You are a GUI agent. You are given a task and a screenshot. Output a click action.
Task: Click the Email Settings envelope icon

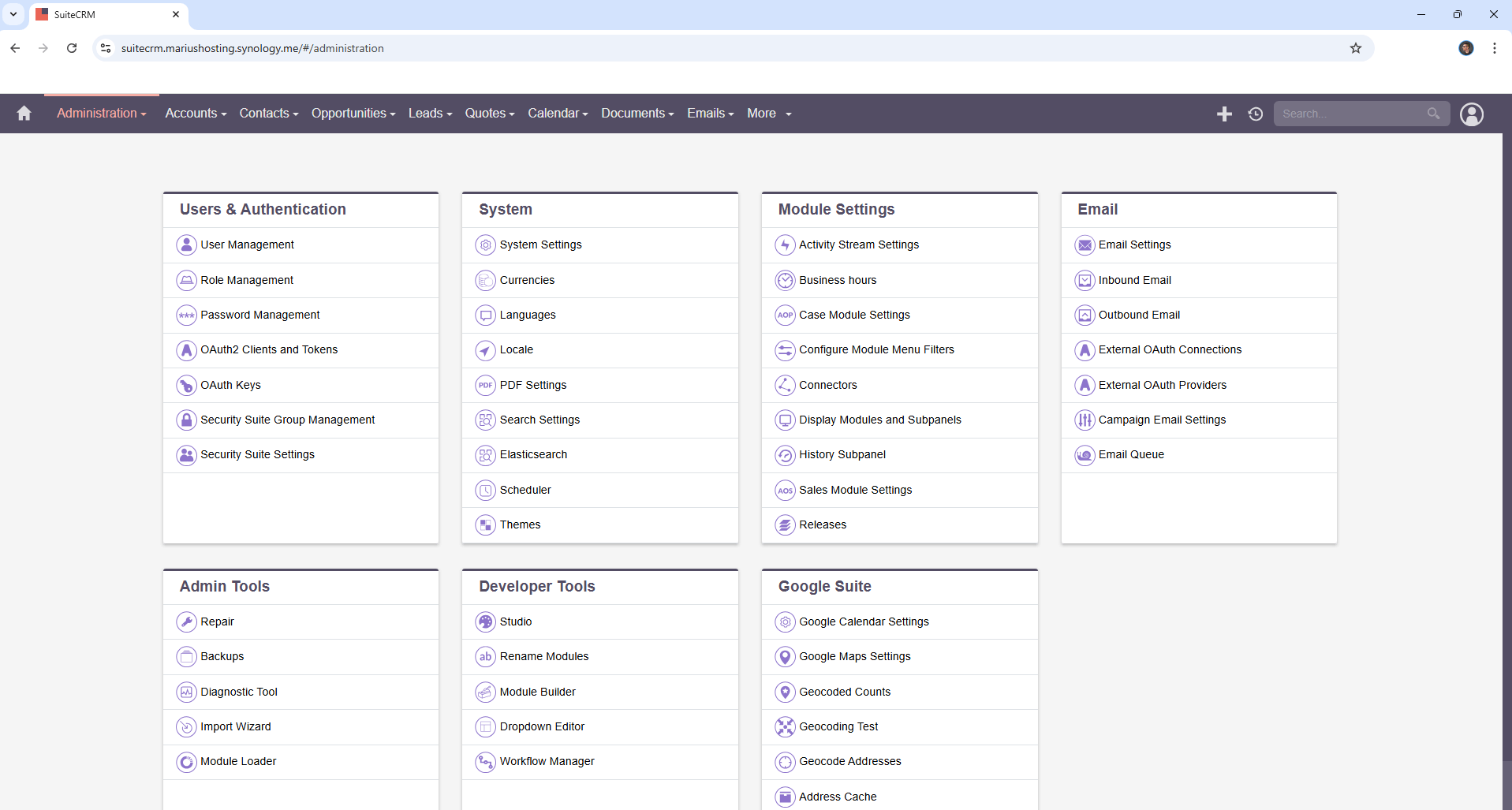click(x=1085, y=245)
